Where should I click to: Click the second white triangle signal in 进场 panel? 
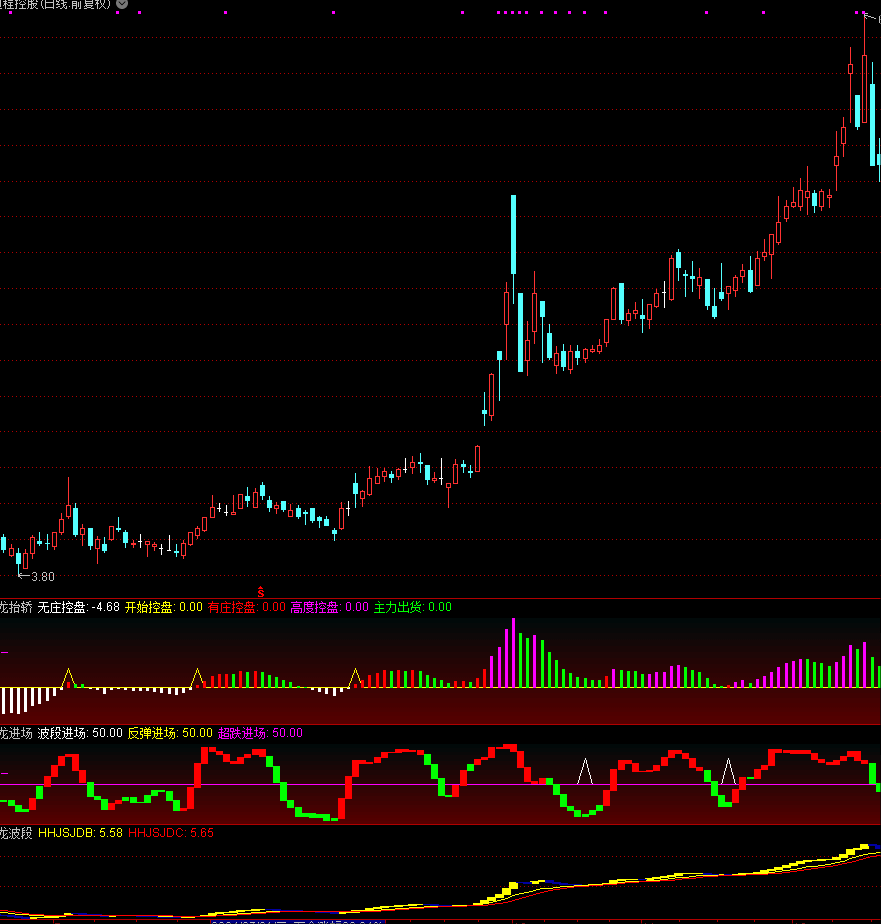729,771
